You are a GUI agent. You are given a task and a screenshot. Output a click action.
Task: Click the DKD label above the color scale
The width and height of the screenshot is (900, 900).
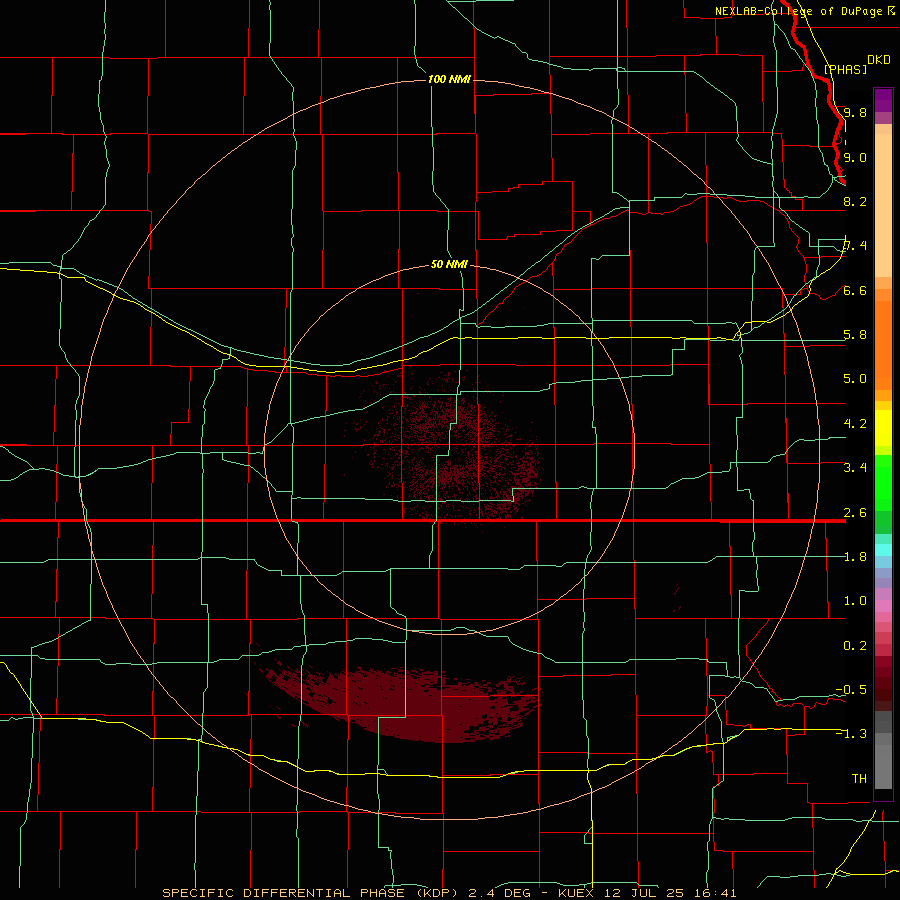879,60
